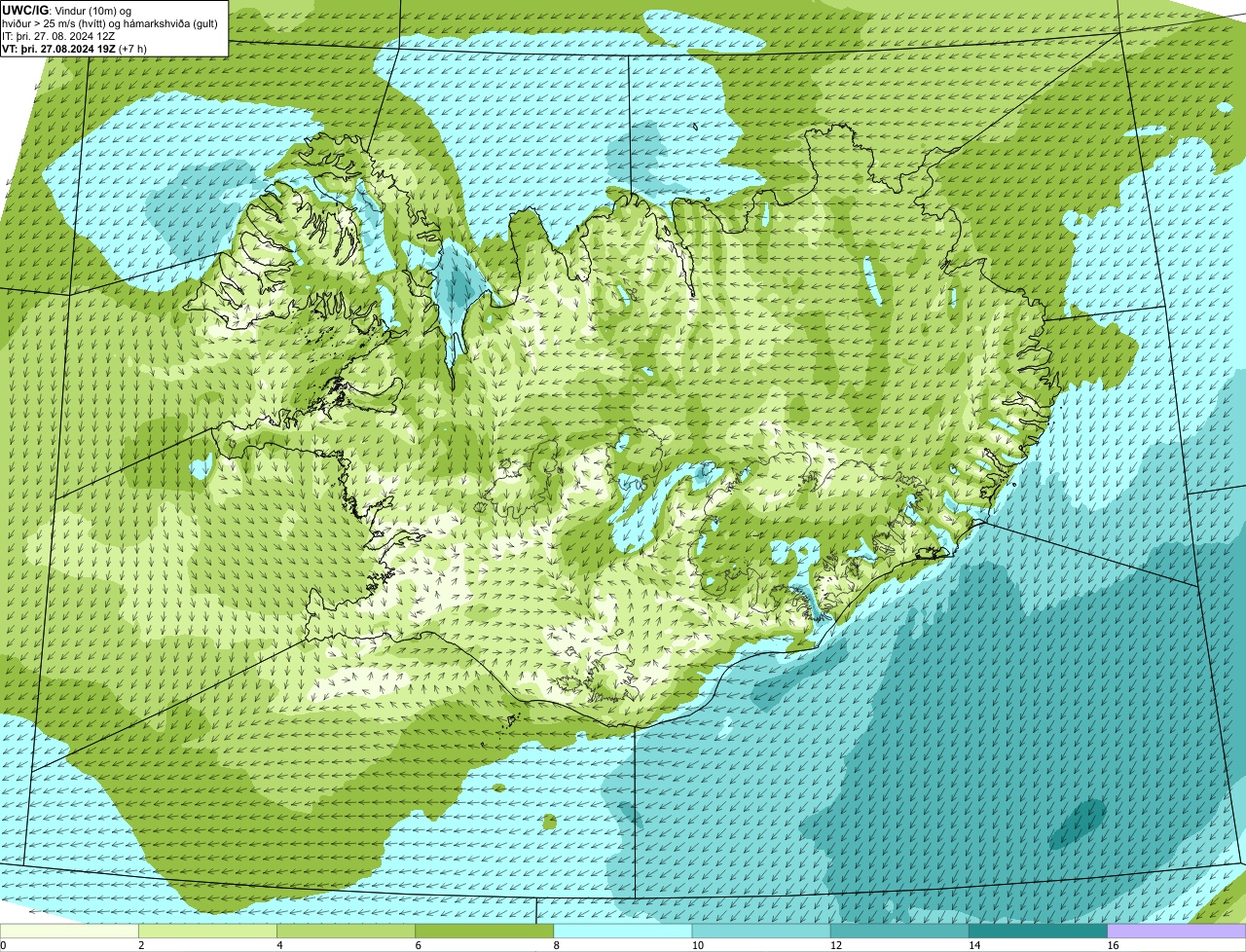Click the legend scale label '10'
The image size is (1246, 952).
point(697,945)
